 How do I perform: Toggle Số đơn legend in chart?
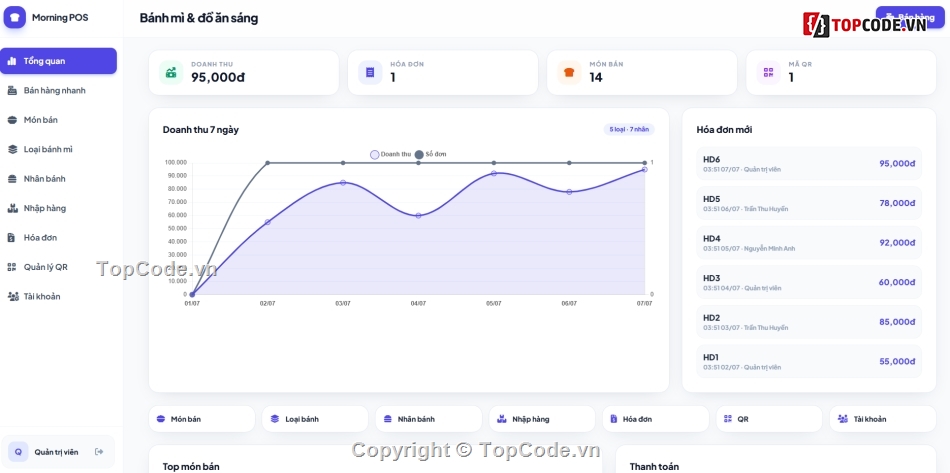click(430, 154)
